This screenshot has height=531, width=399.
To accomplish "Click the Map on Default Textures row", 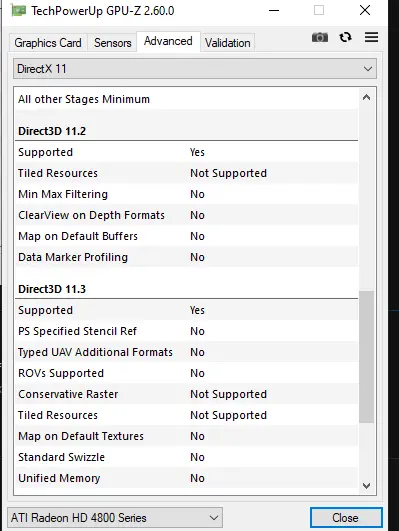I will coord(186,436).
